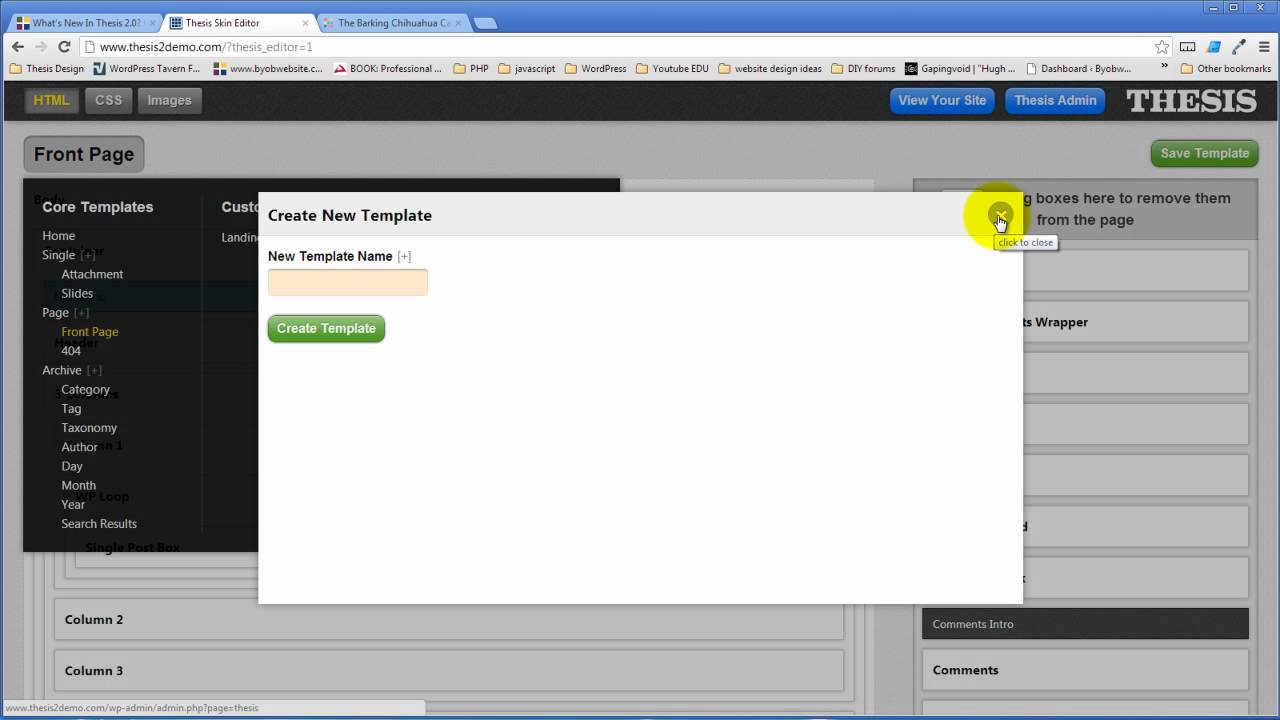Open the Images editor tab
The image size is (1280, 720).
pyautogui.click(x=169, y=100)
